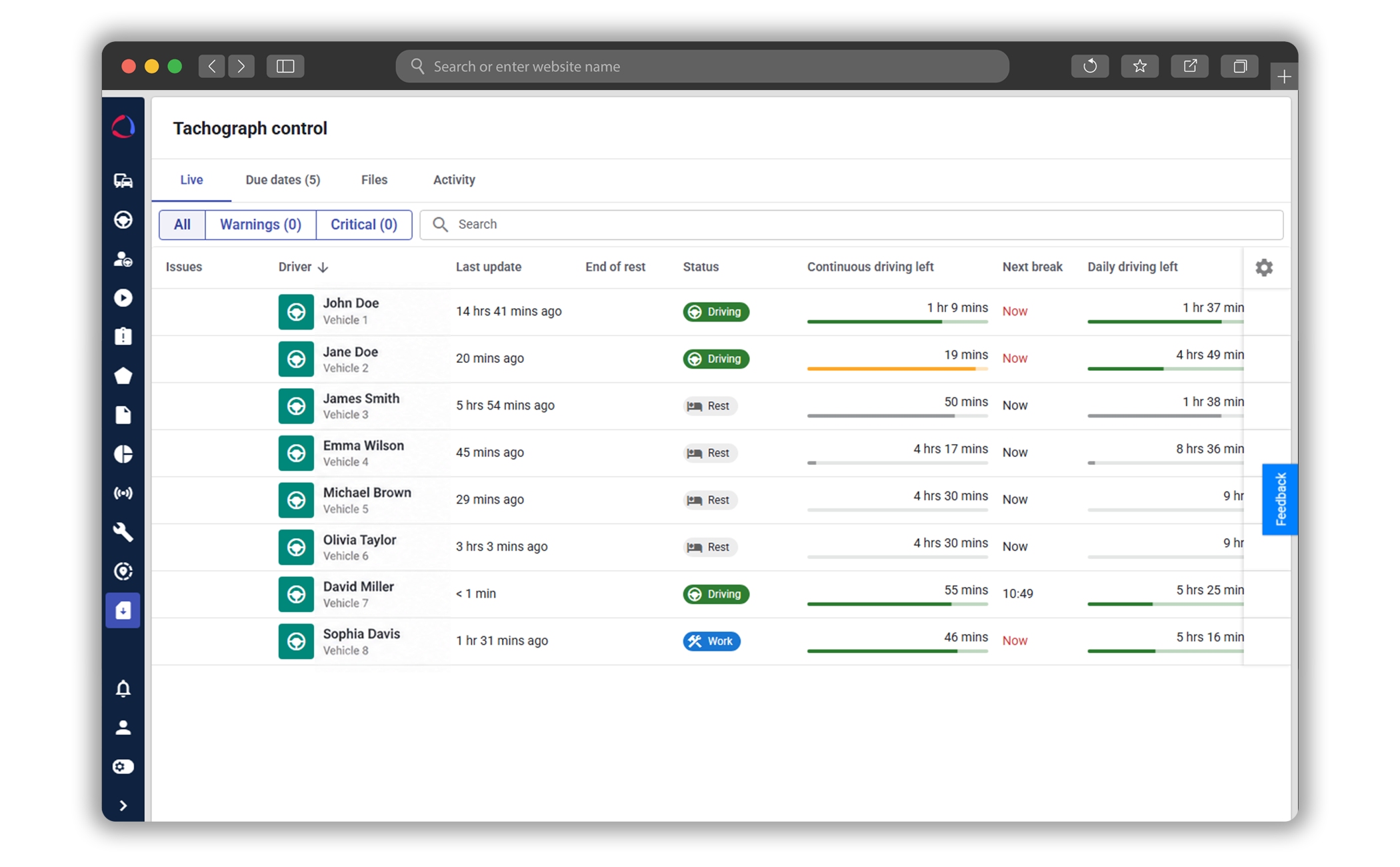Screen dimensions: 1400x867
Task: Click Jane Doe's Driving status badge
Action: click(x=716, y=359)
